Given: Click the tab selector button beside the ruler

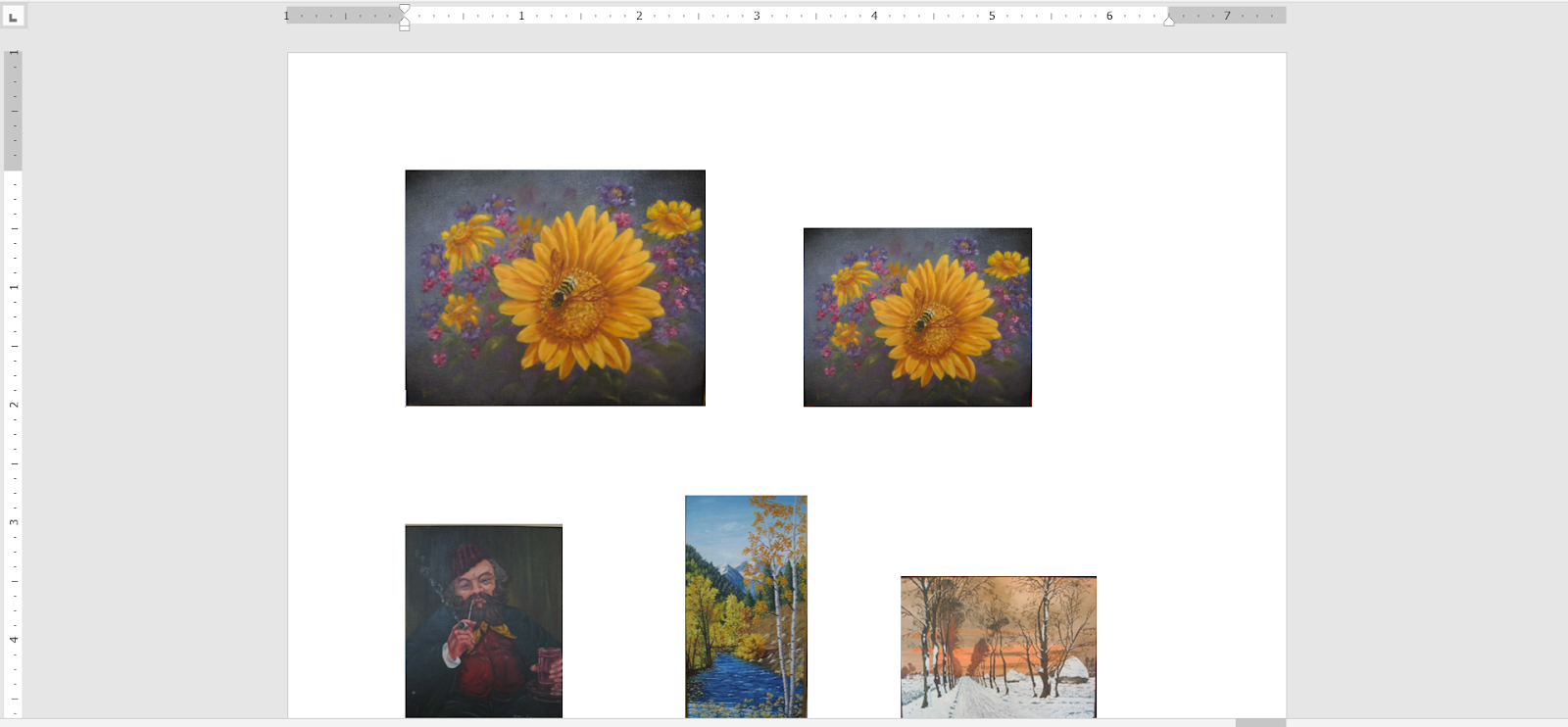Looking at the screenshot, I should click(13, 16).
